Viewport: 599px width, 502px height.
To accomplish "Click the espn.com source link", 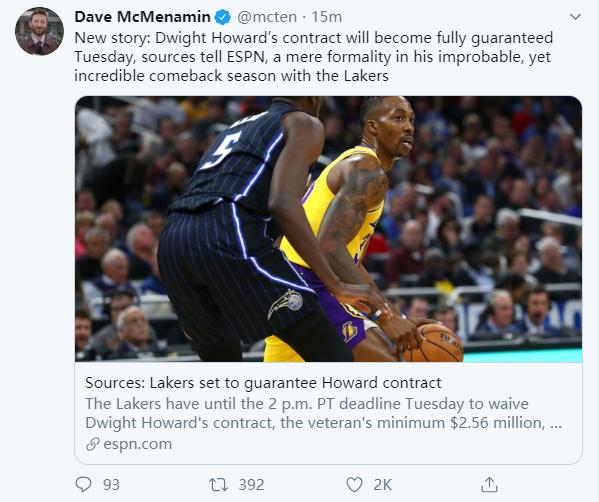I will (138, 444).
